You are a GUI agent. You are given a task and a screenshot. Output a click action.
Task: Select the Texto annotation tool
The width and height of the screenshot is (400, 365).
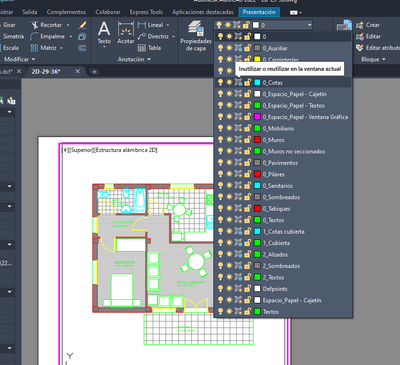[x=104, y=33]
